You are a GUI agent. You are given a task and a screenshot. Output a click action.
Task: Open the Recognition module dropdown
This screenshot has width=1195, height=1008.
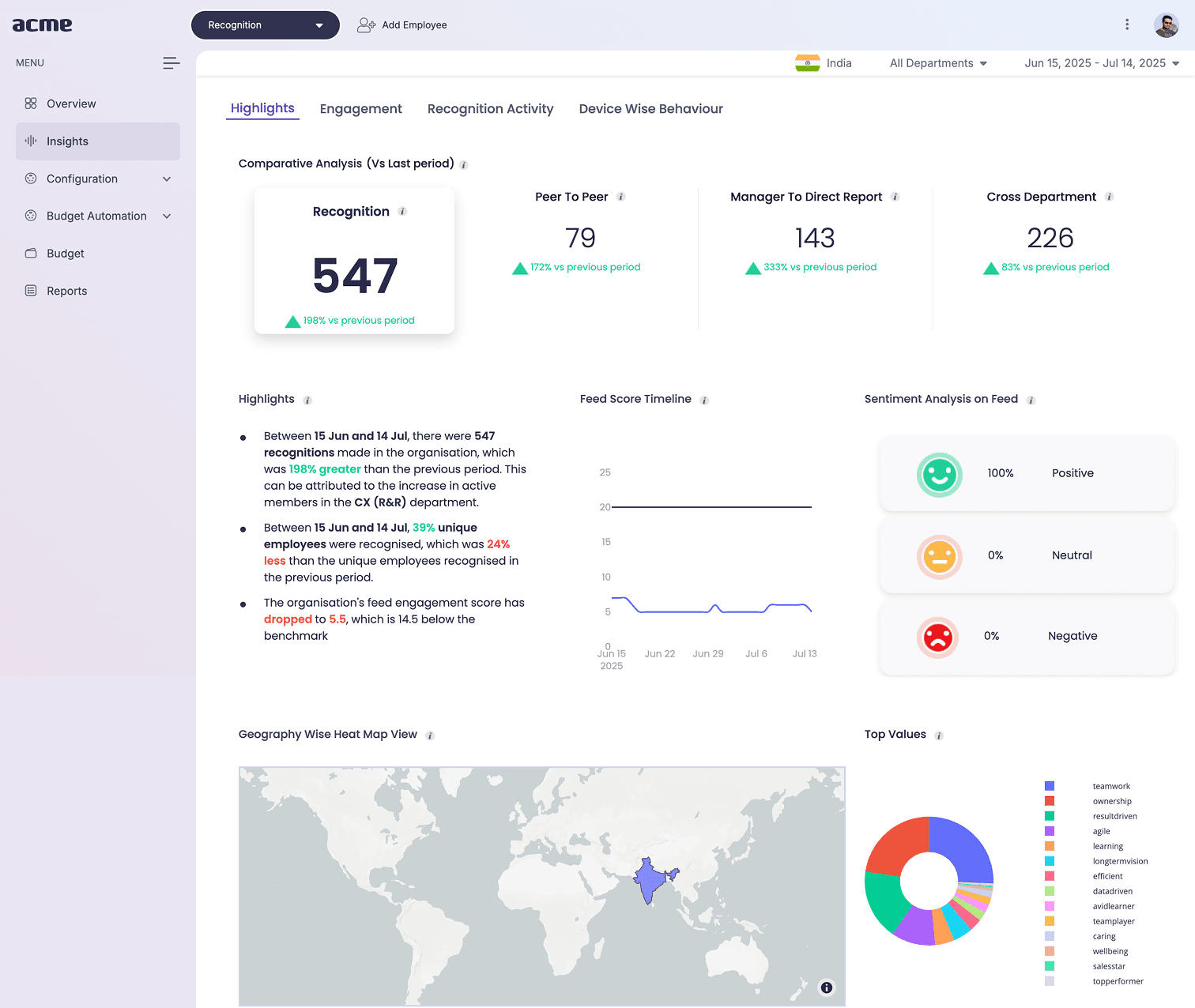click(266, 25)
